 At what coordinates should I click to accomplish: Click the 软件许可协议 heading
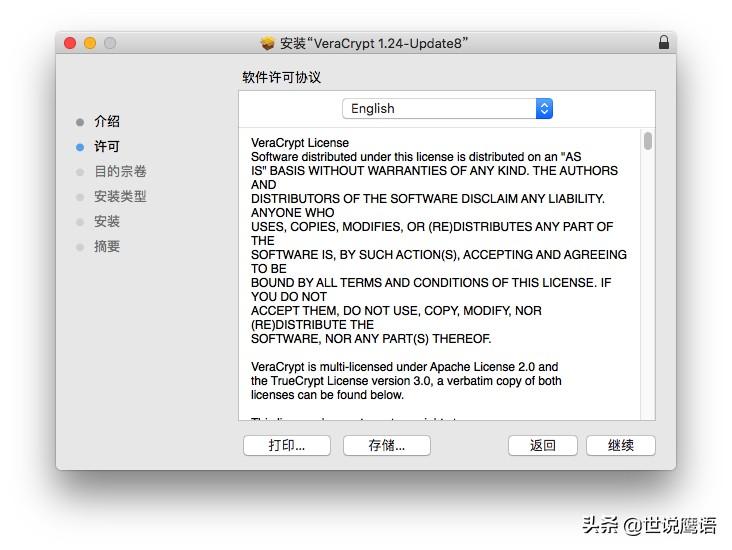(282, 77)
